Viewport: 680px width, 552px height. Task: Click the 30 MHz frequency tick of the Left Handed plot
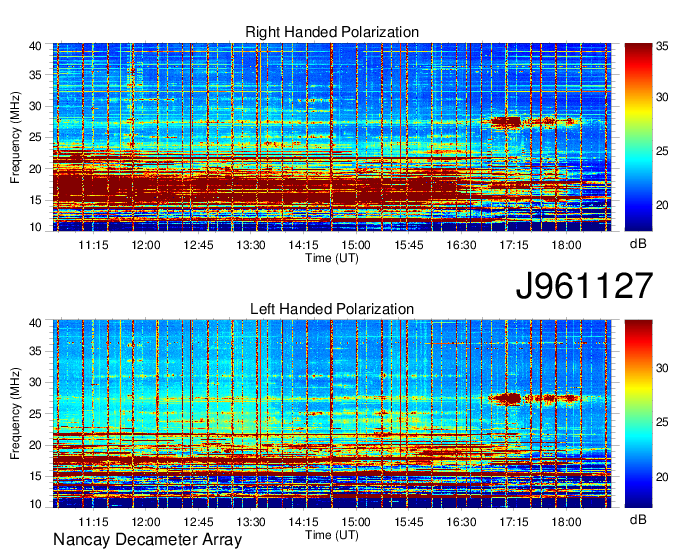(x=35, y=382)
